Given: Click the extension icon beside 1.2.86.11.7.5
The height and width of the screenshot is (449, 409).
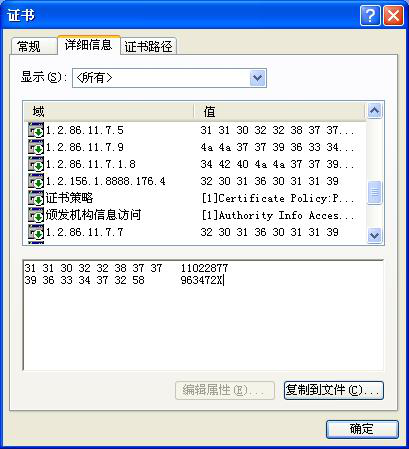Looking at the screenshot, I should point(36,130).
